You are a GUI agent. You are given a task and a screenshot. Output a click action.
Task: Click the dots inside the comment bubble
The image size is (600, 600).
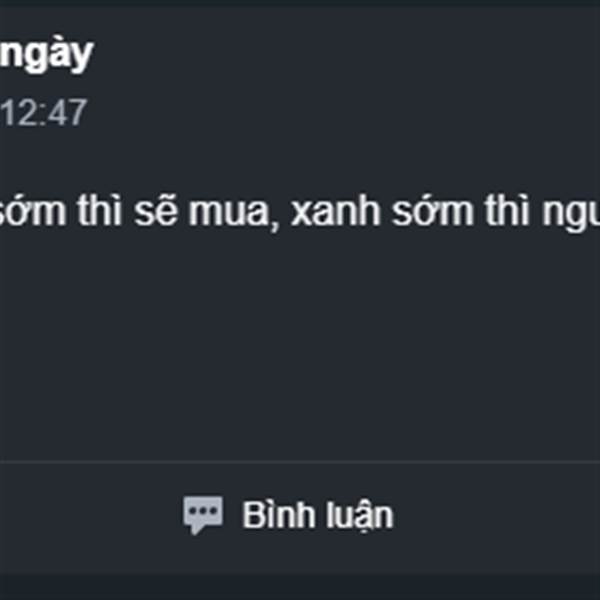click(x=203, y=510)
